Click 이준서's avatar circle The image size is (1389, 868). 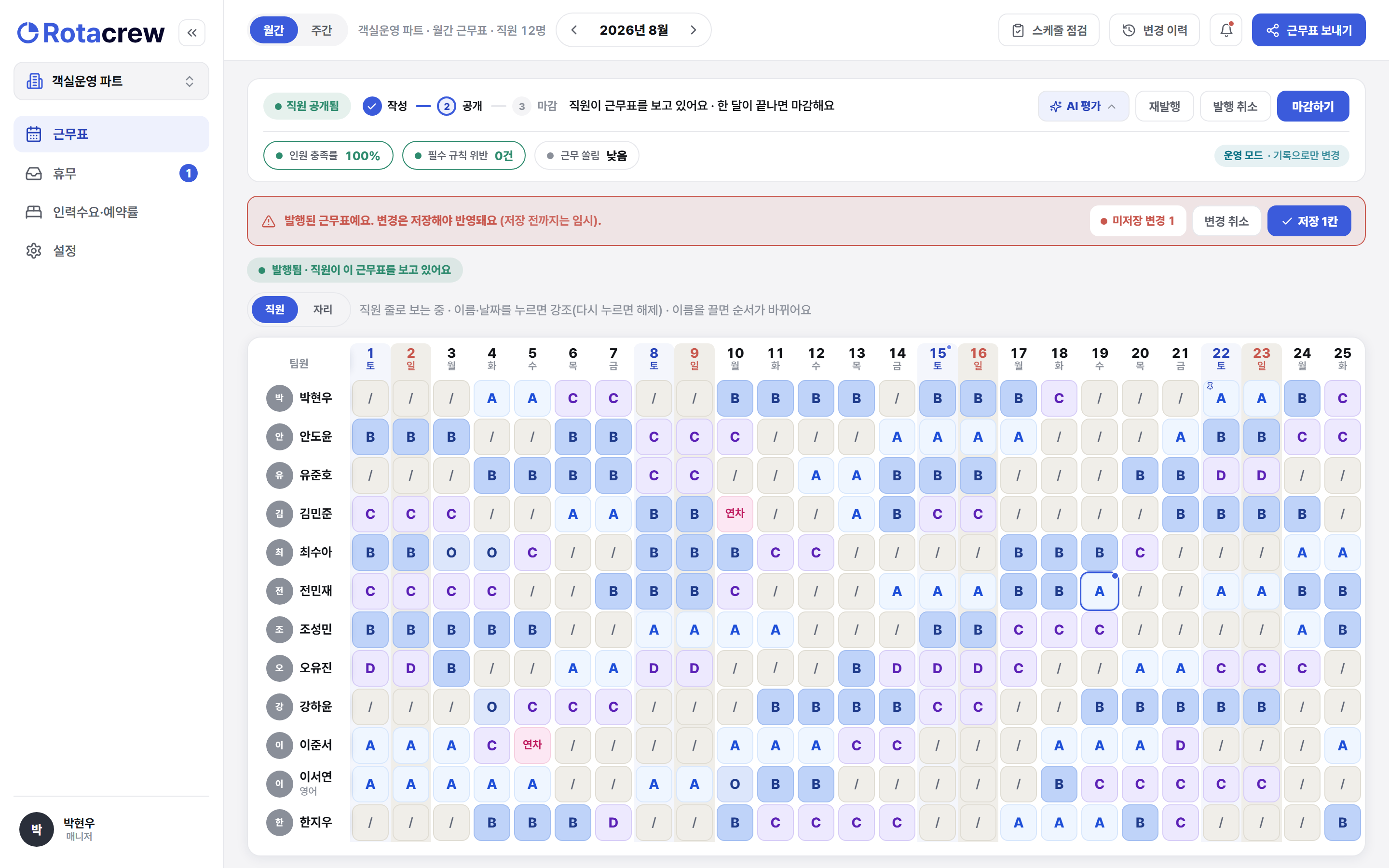pos(280,745)
